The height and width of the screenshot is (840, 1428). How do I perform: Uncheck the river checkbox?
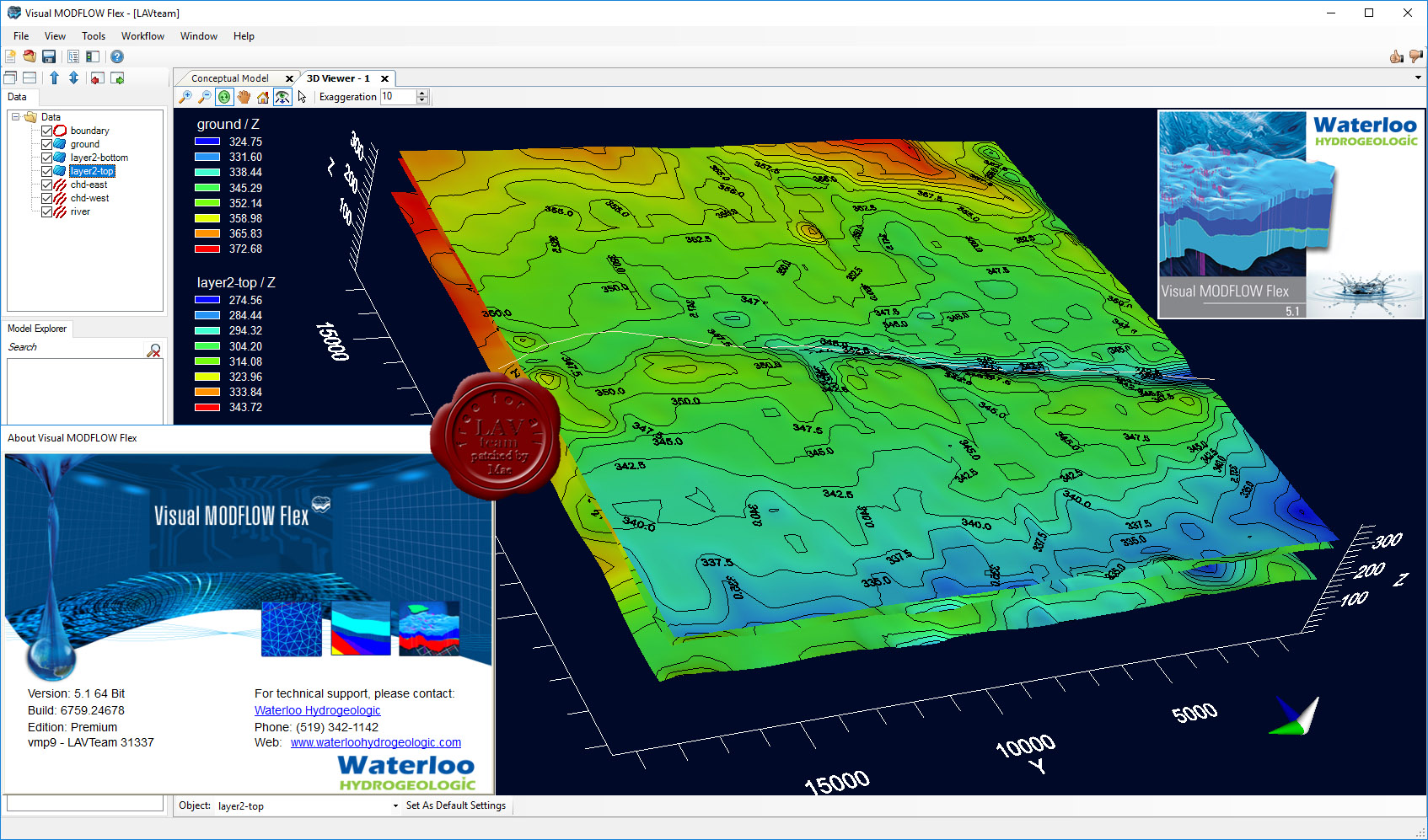point(47,211)
